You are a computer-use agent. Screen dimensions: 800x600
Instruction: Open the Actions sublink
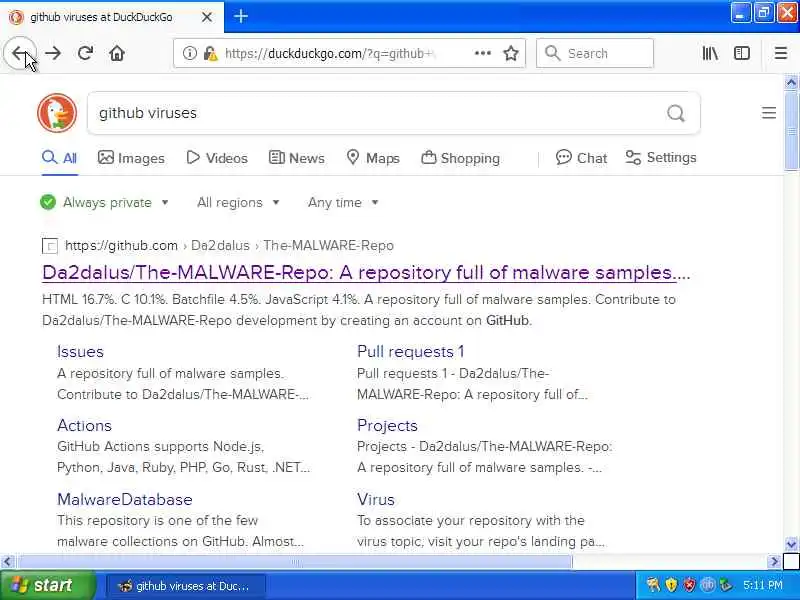tap(84, 426)
